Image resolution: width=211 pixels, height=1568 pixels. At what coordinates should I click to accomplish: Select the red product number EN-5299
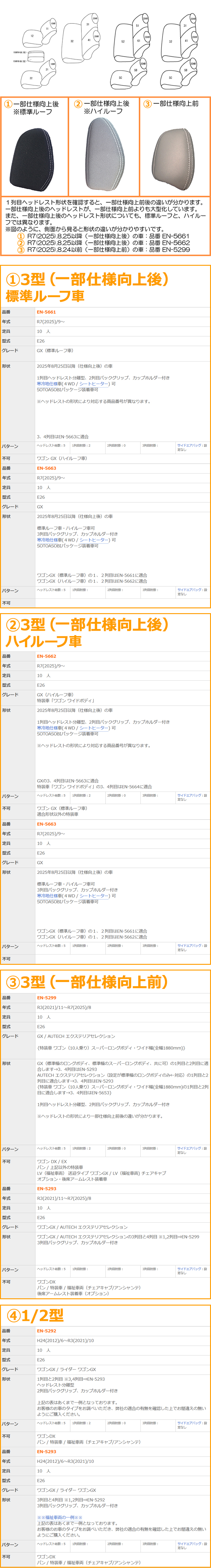point(46,998)
